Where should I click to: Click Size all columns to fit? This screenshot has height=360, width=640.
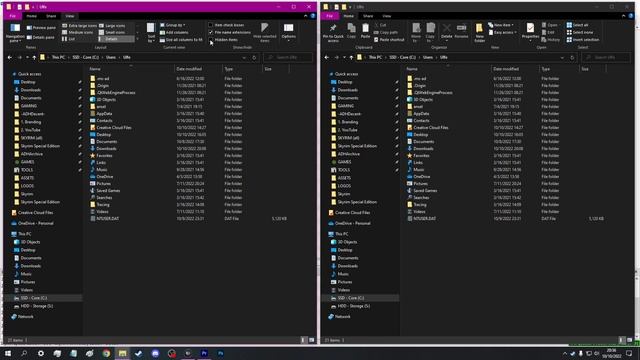click(x=181, y=40)
